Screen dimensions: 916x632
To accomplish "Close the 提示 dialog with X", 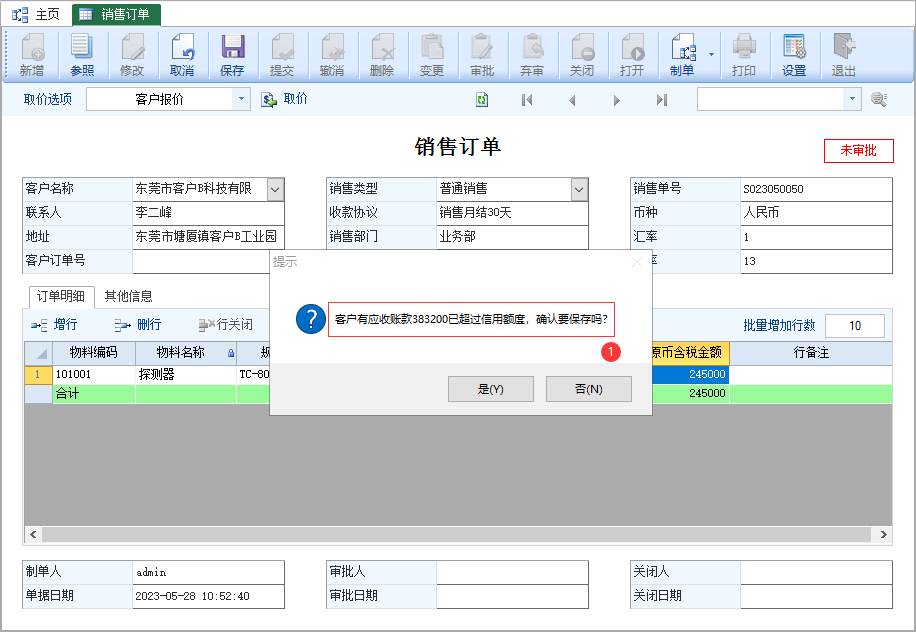I will [x=637, y=262].
